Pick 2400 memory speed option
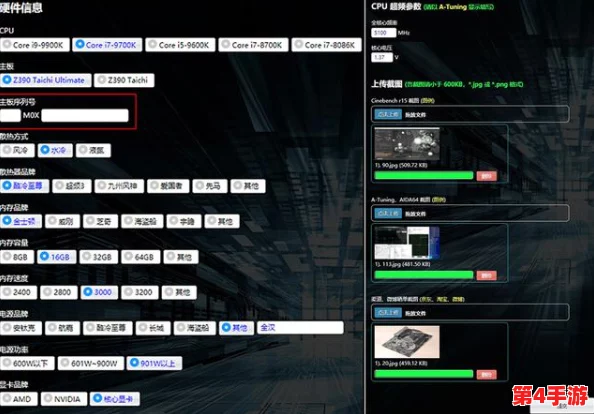The height and width of the screenshot is (414, 594). pyautogui.click(x=18, y=292)
